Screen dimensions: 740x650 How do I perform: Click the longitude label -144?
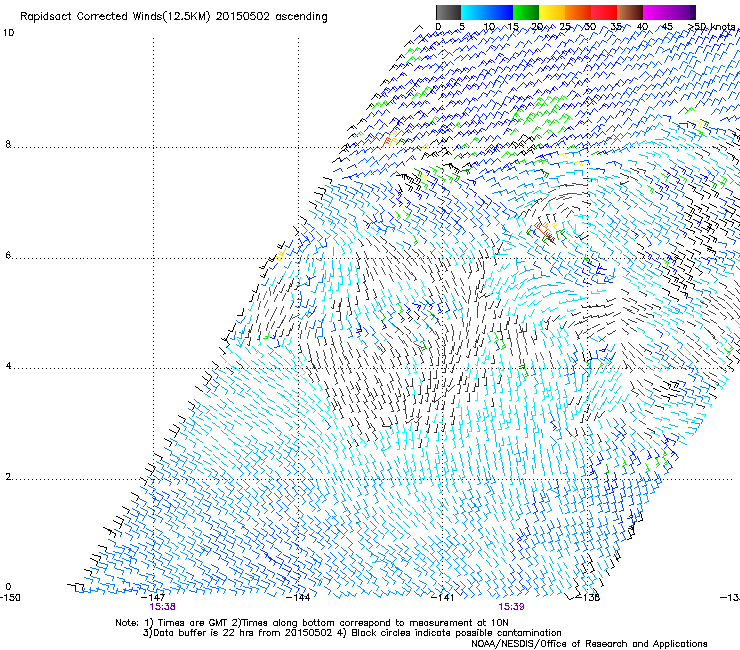[x=298, y=597]
